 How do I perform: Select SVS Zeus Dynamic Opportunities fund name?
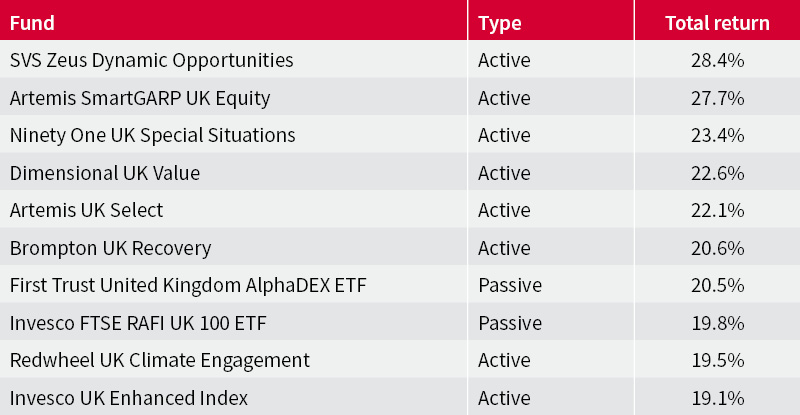[151, 60]
